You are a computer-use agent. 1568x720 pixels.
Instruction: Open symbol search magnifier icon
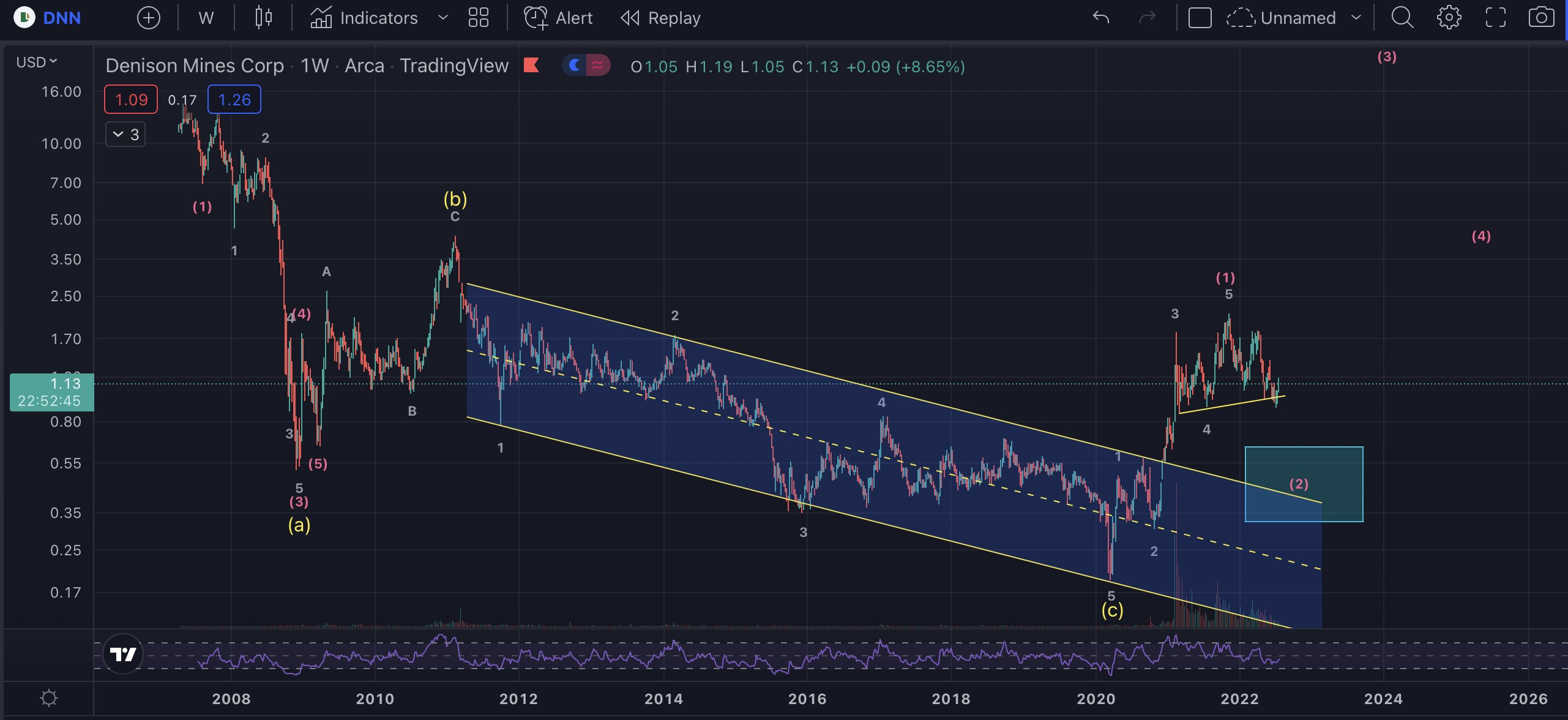click(1402, 18)
